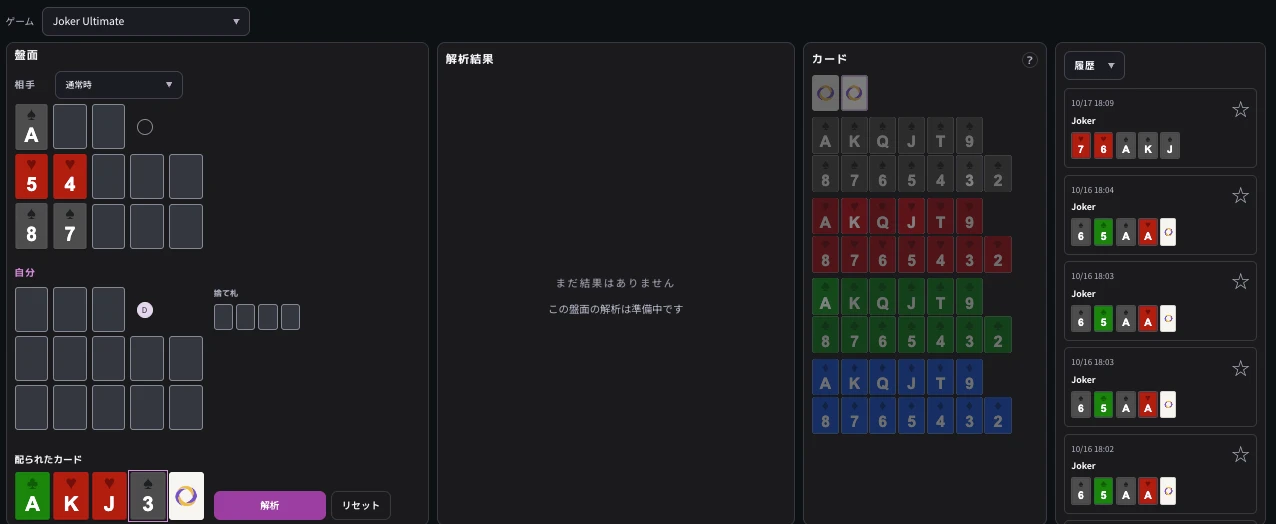Pick the green club A from palette

pyautogui.click(x=826, y=297)
